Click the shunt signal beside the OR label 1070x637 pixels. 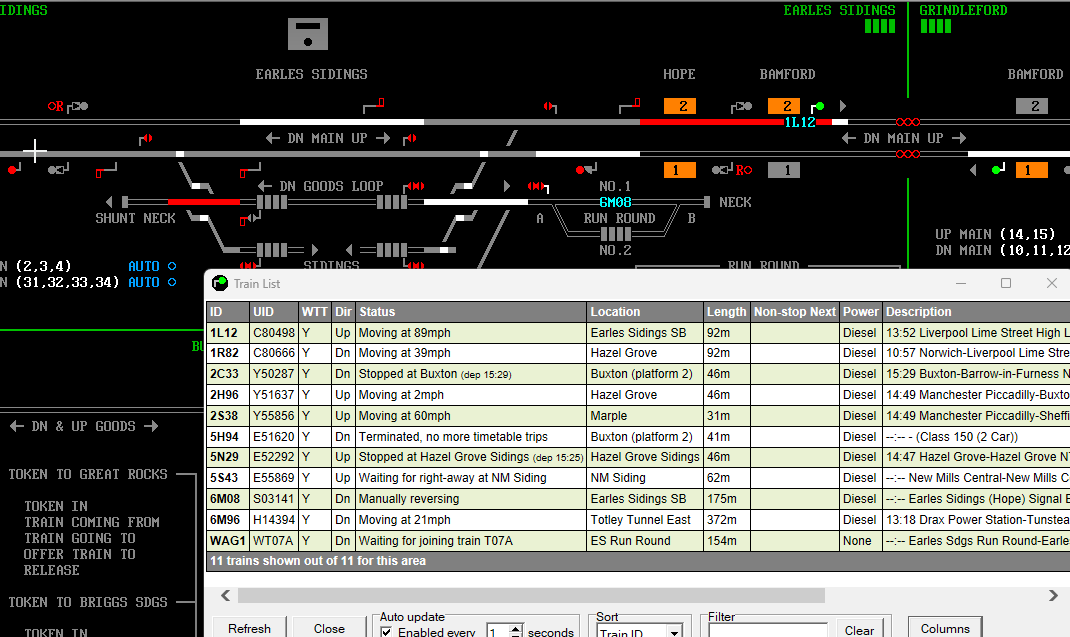78,107
